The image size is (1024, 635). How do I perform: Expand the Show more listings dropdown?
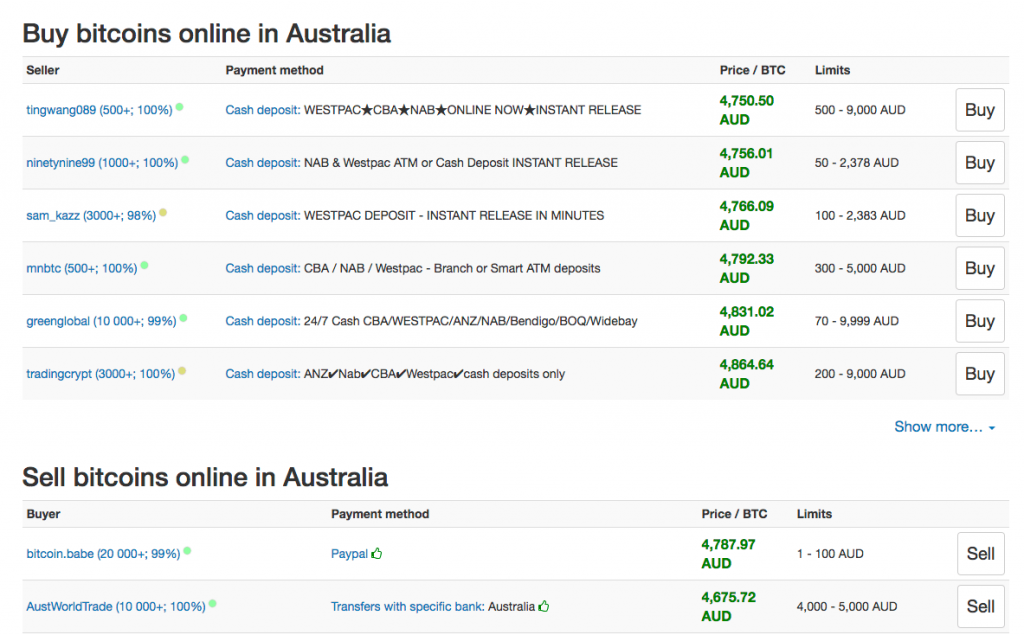coord(944,427)
